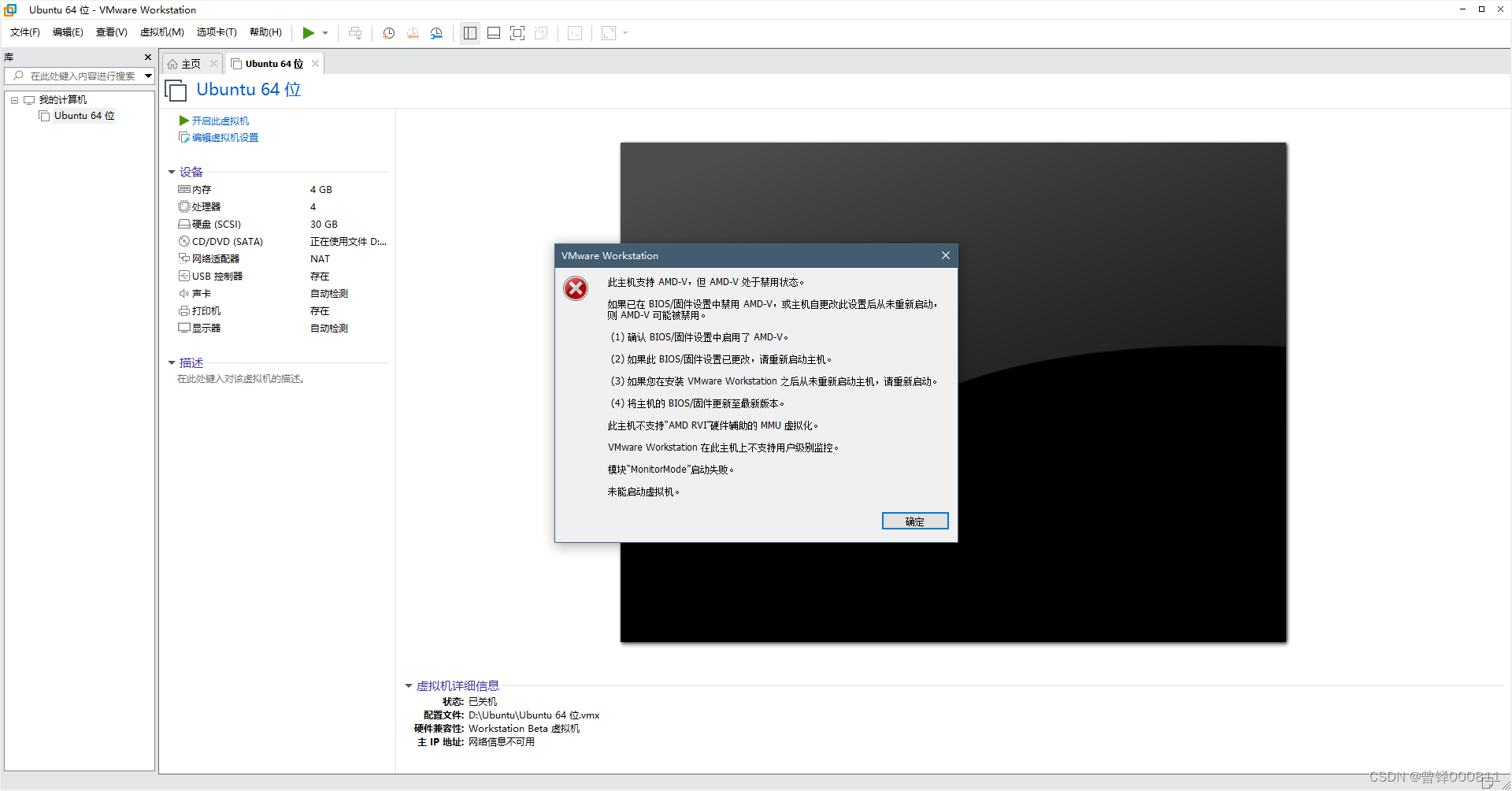Click the Ubuntu 64 位 page title icon
The width and height of the screenshot is (1512, 791).
tap(176, 91)
